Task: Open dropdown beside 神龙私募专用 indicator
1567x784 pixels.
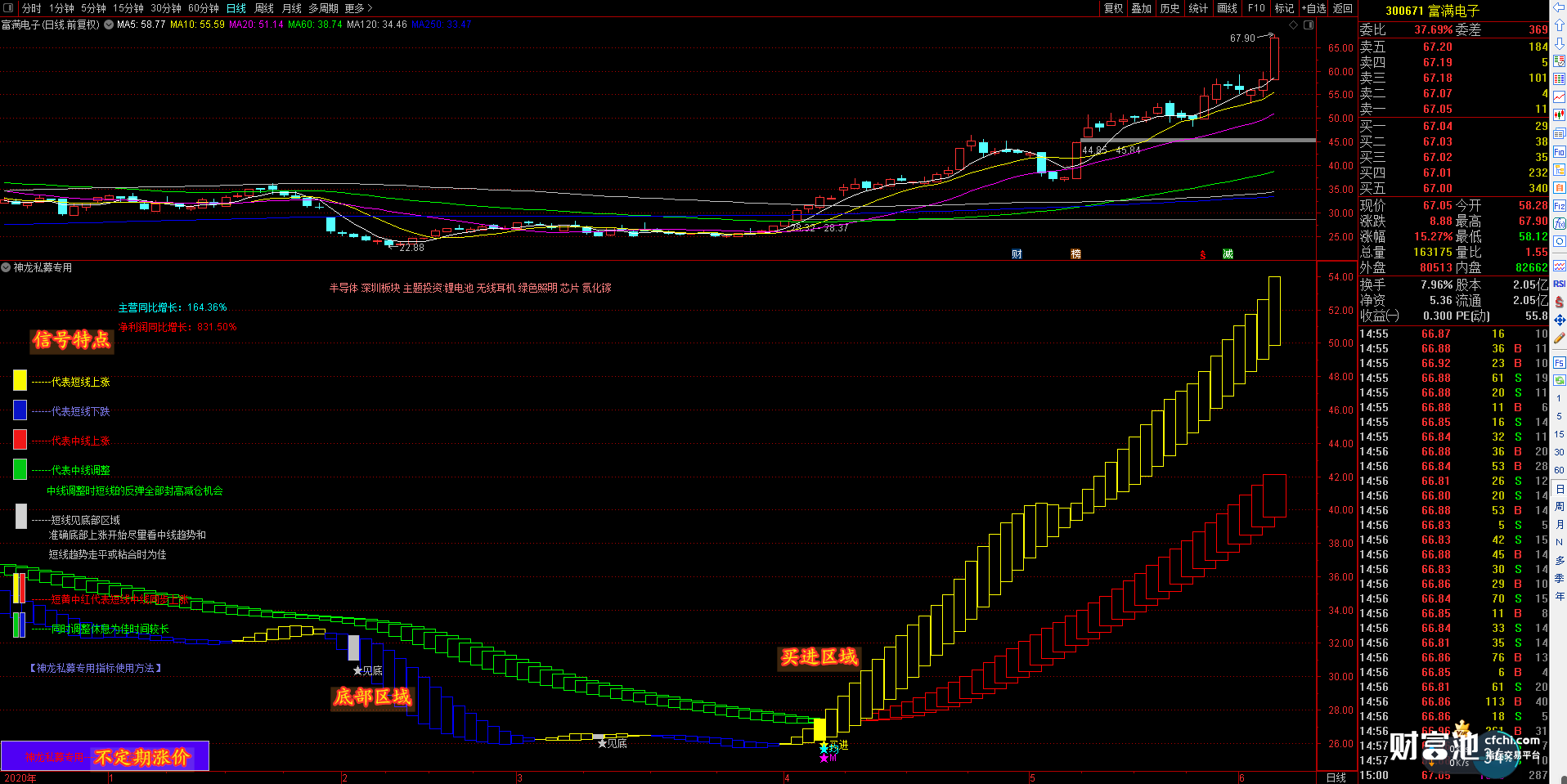Action: 6,267
